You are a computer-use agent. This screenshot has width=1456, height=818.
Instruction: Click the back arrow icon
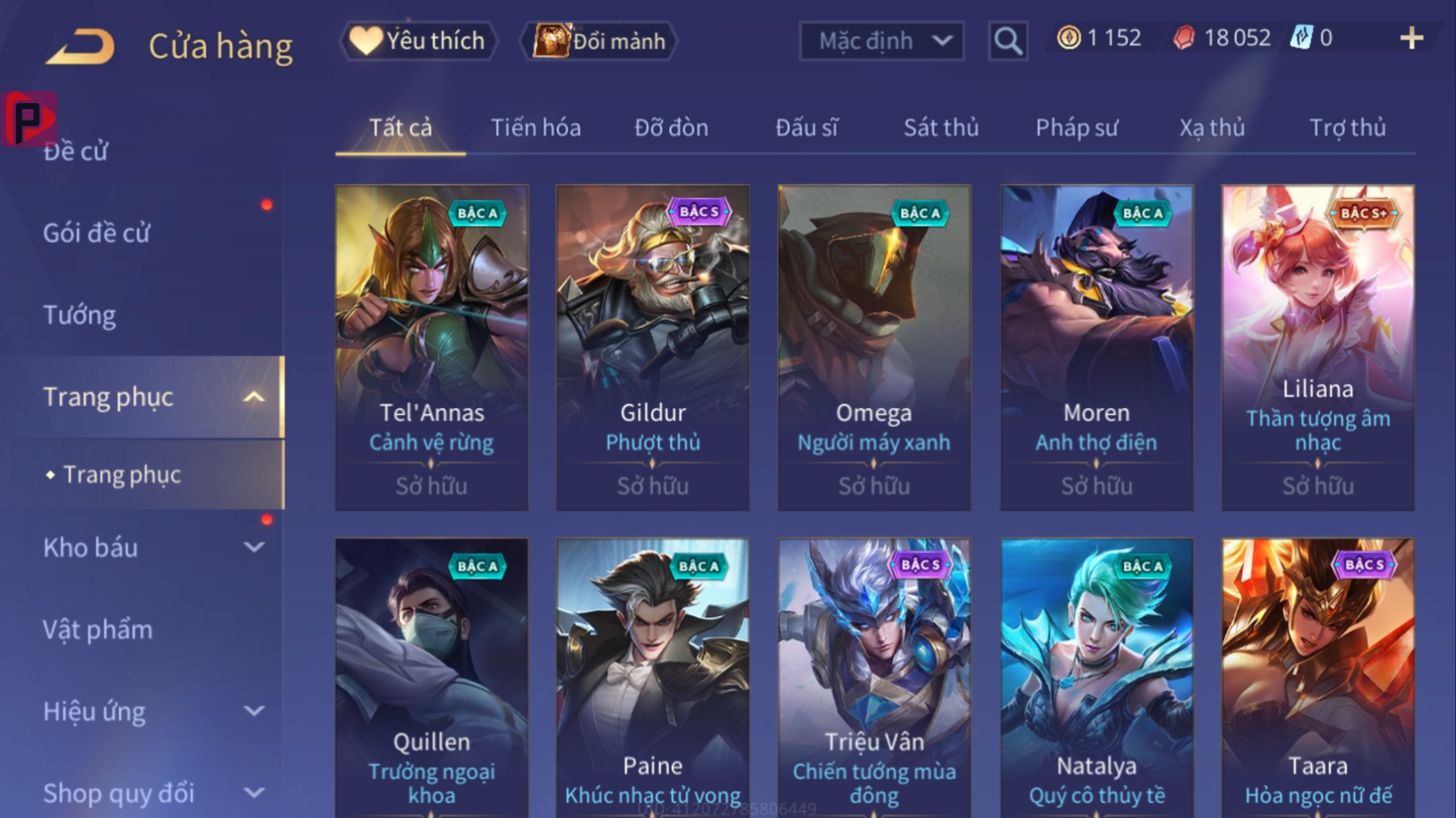(80, 46)
